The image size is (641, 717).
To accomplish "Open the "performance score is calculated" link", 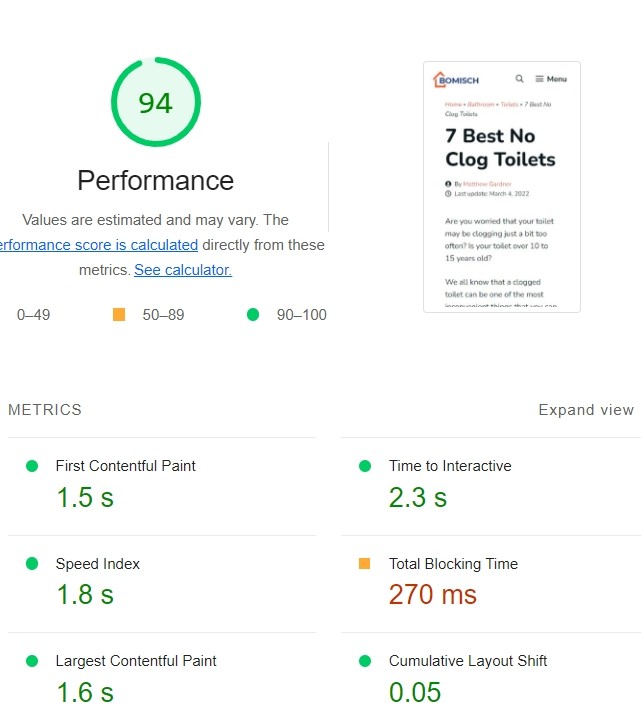I will point(99,245).
